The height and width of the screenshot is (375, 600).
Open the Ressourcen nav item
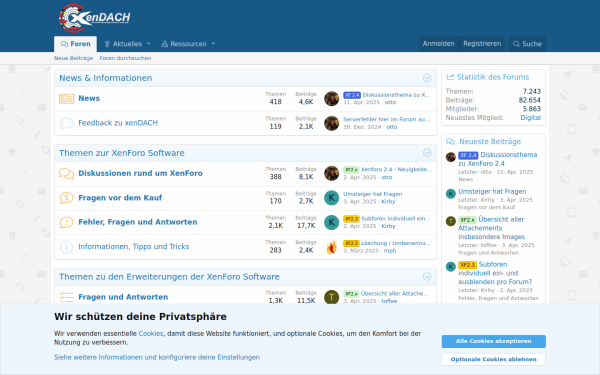(x=184, y=44)
